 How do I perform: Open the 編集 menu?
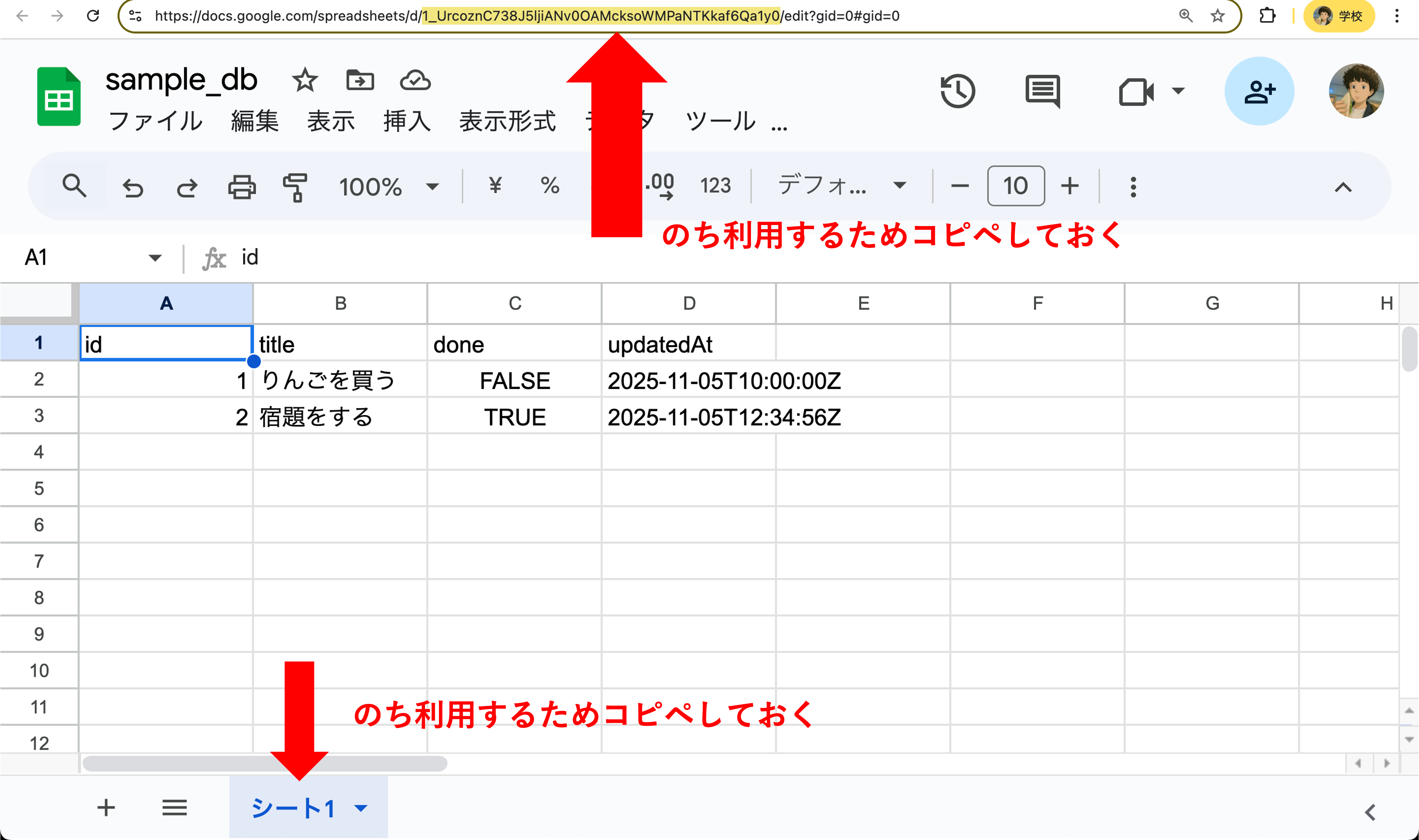pyautogui.click(x=255, y=121)
